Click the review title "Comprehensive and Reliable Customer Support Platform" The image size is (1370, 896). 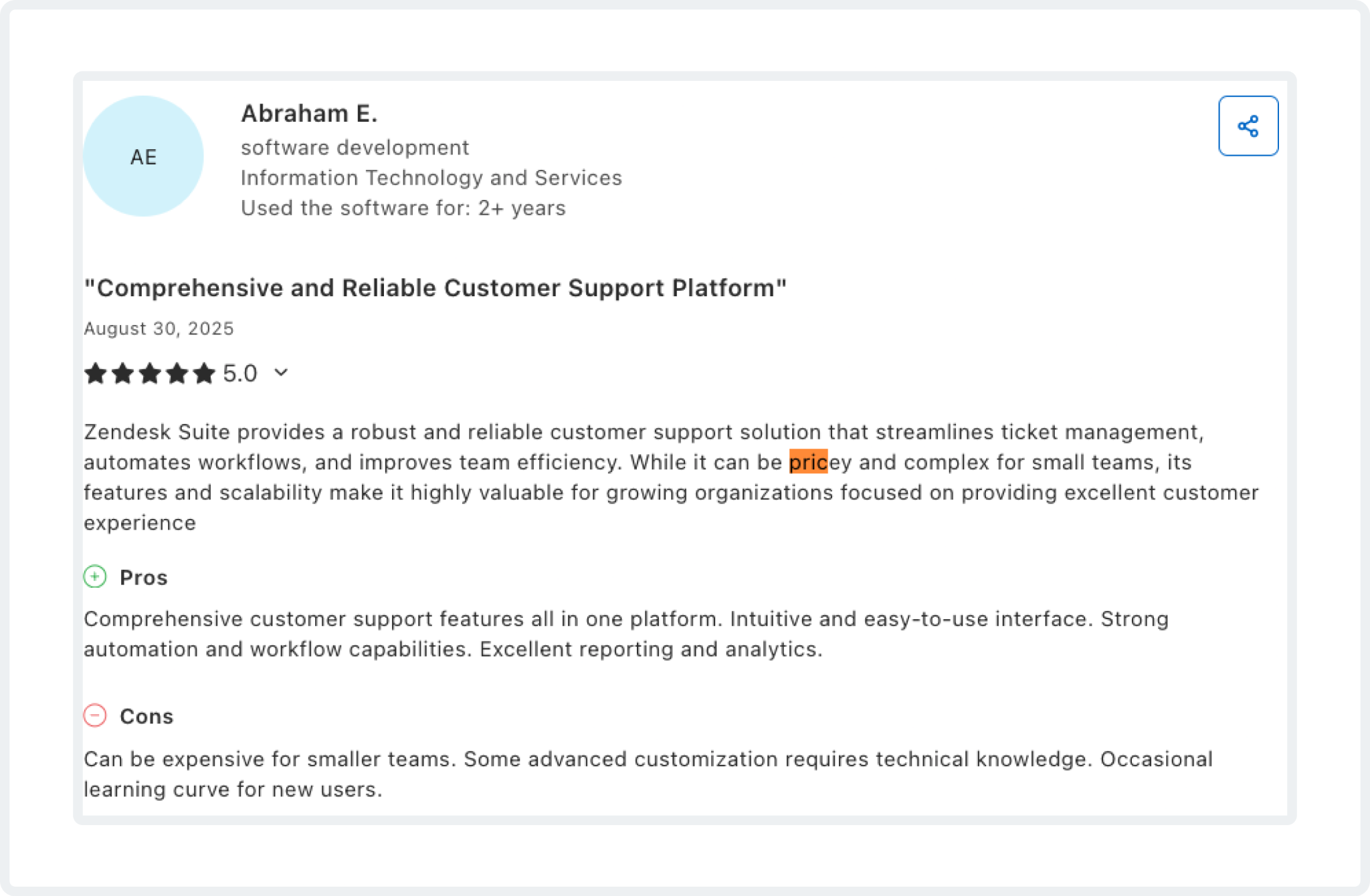pos(435,288)
